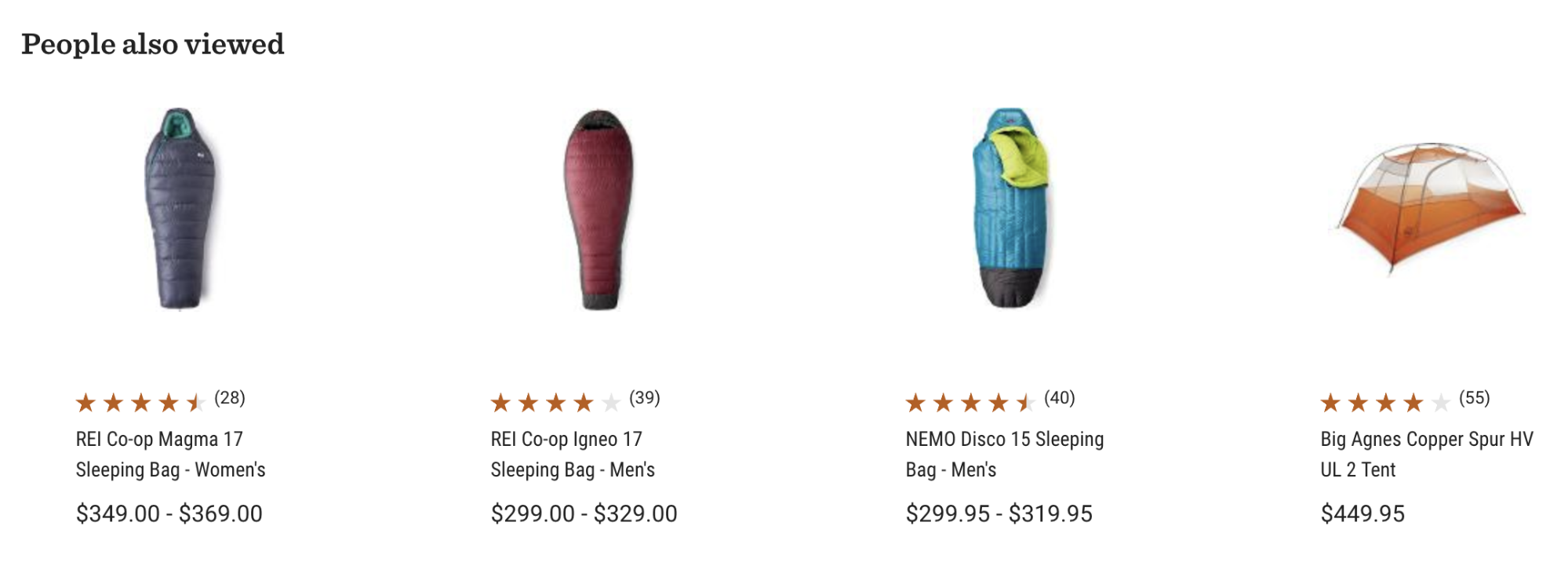Click the $449.95 tent price
Screen dimensions: 1568x588
1362,513
